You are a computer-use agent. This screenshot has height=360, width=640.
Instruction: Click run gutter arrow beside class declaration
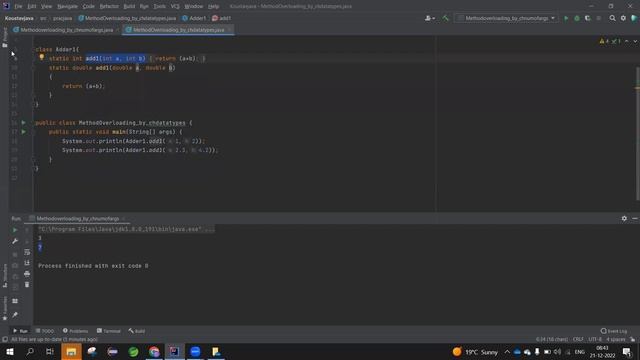tap(23, 122)
